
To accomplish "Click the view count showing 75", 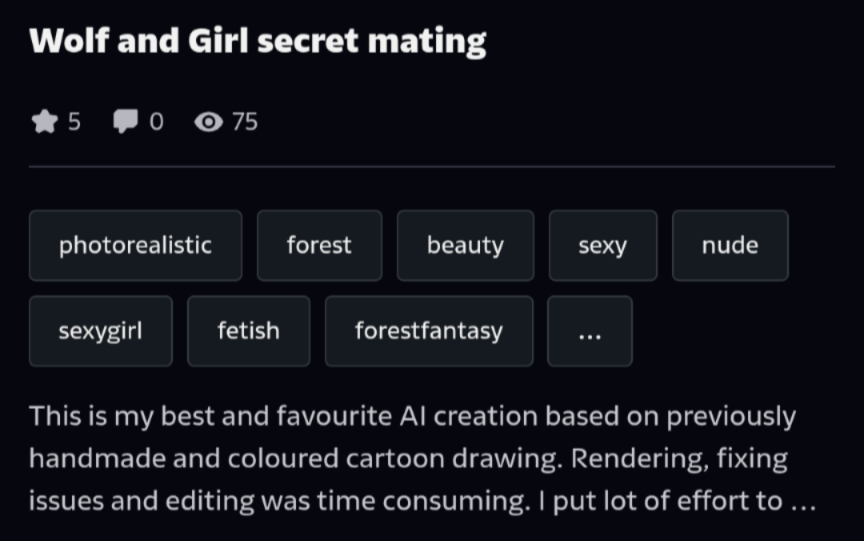I will coord(244,122).
